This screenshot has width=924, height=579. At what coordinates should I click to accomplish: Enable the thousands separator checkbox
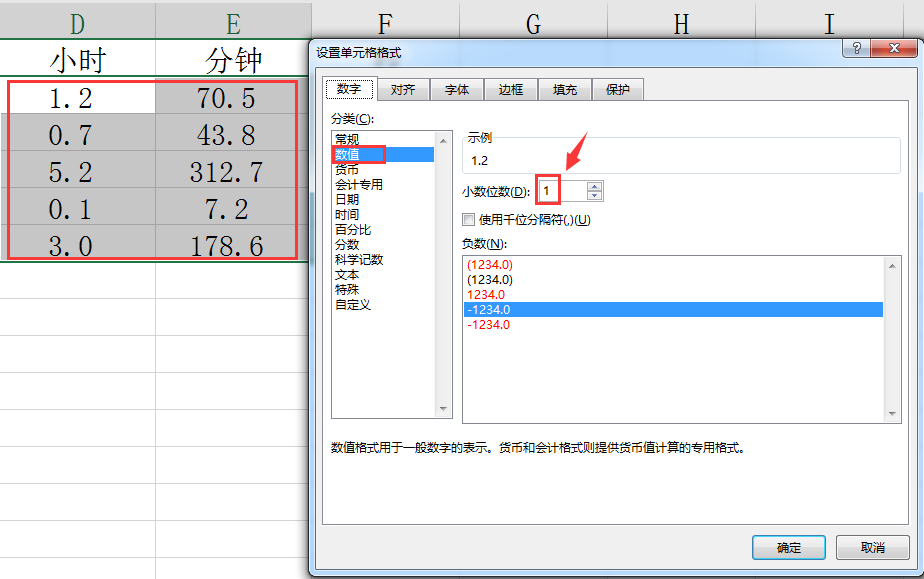pos(469,220)
